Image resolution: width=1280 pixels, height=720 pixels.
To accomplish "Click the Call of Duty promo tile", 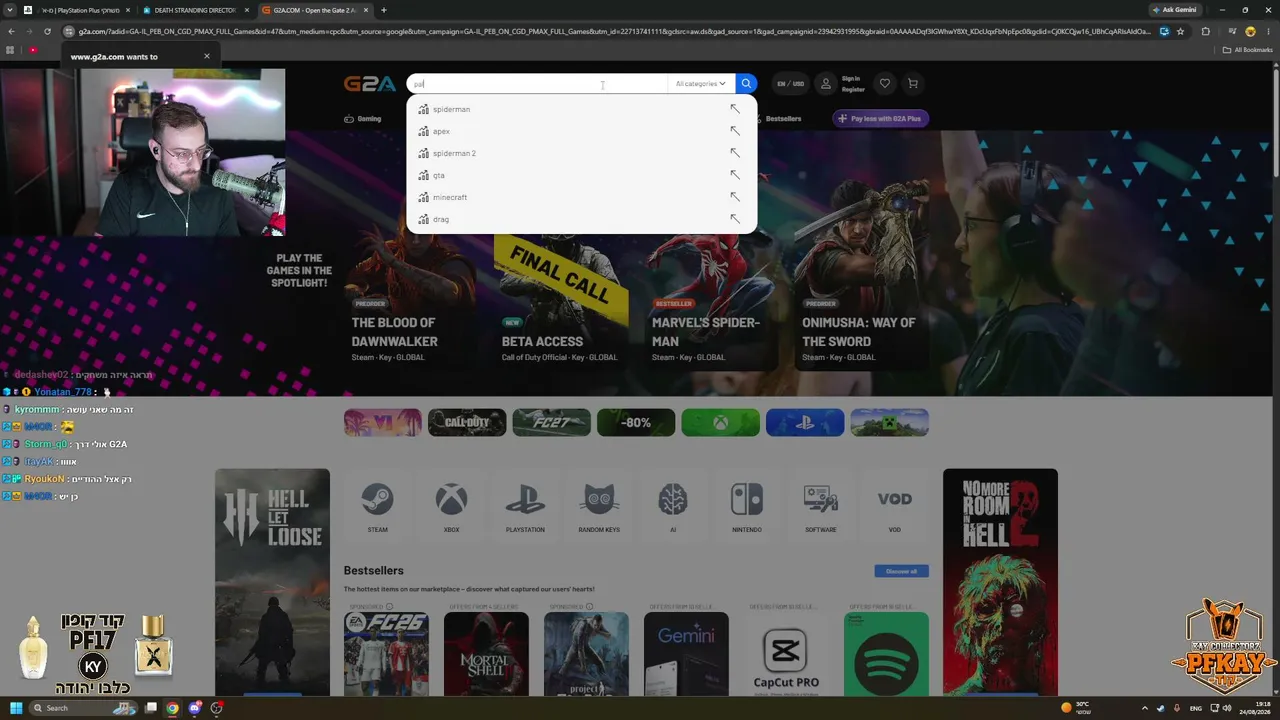I will 467,422.
